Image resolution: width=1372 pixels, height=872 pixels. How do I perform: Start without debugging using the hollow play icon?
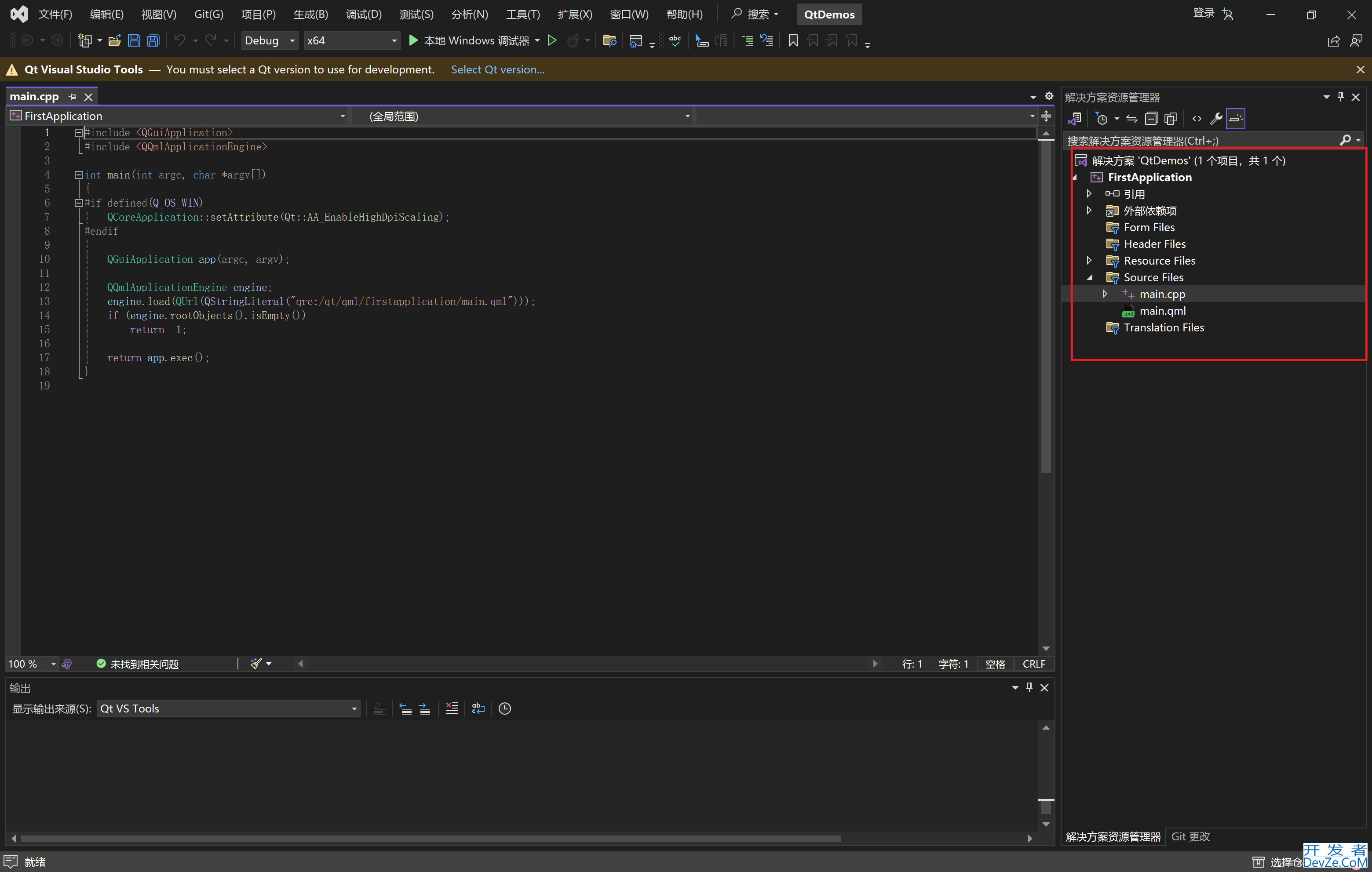tap(551, 40)
